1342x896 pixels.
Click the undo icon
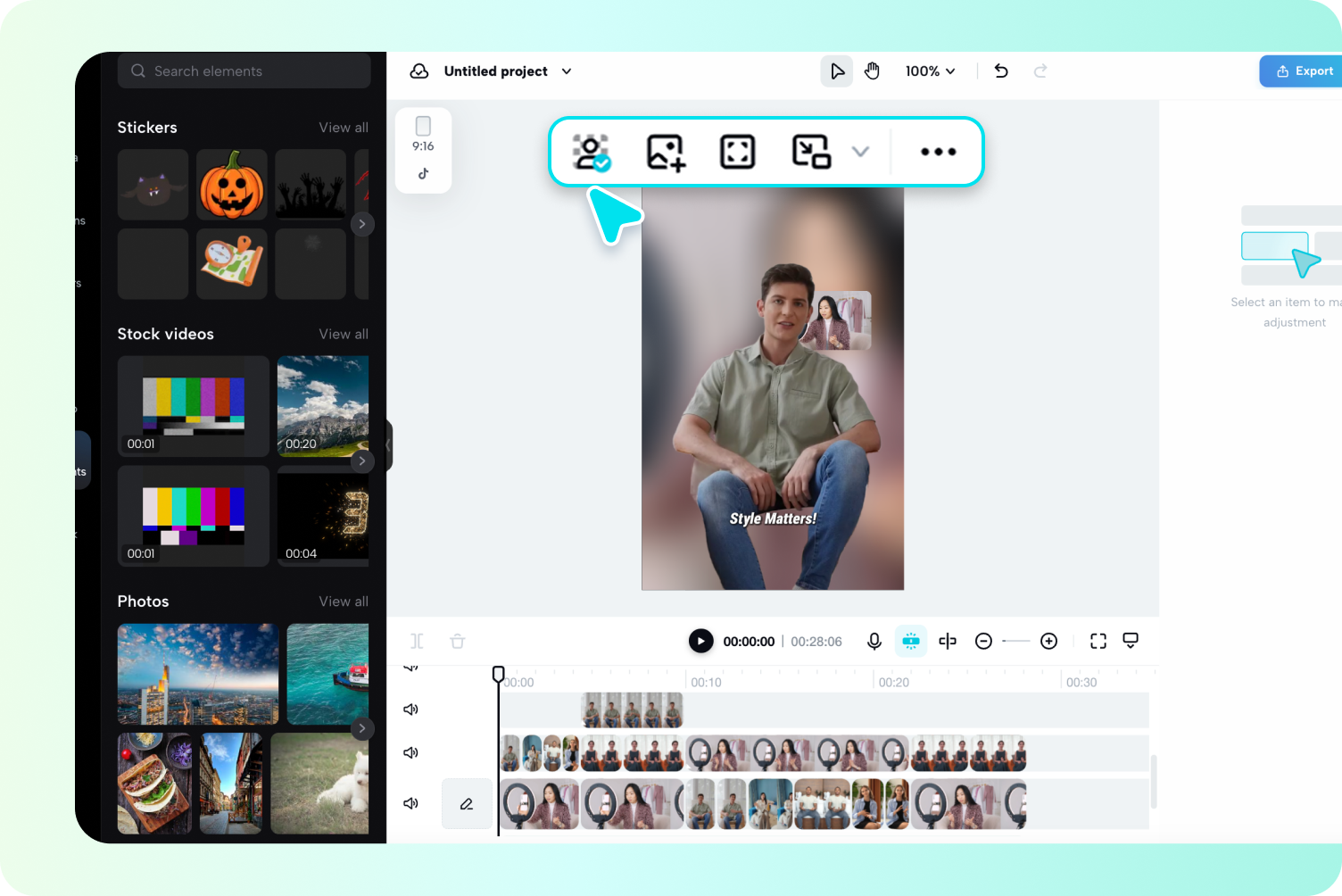click(x=1001, y=71)
